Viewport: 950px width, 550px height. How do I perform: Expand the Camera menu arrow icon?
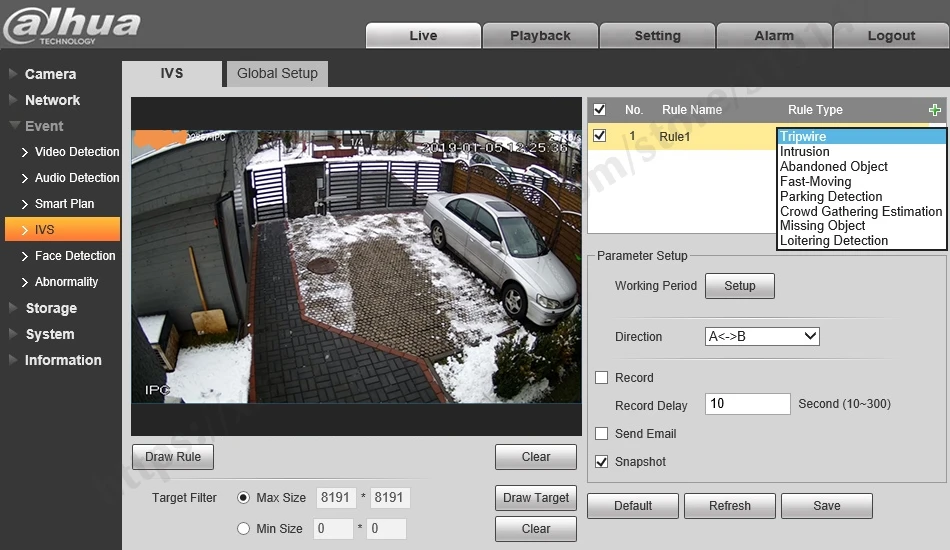[13, 74]
